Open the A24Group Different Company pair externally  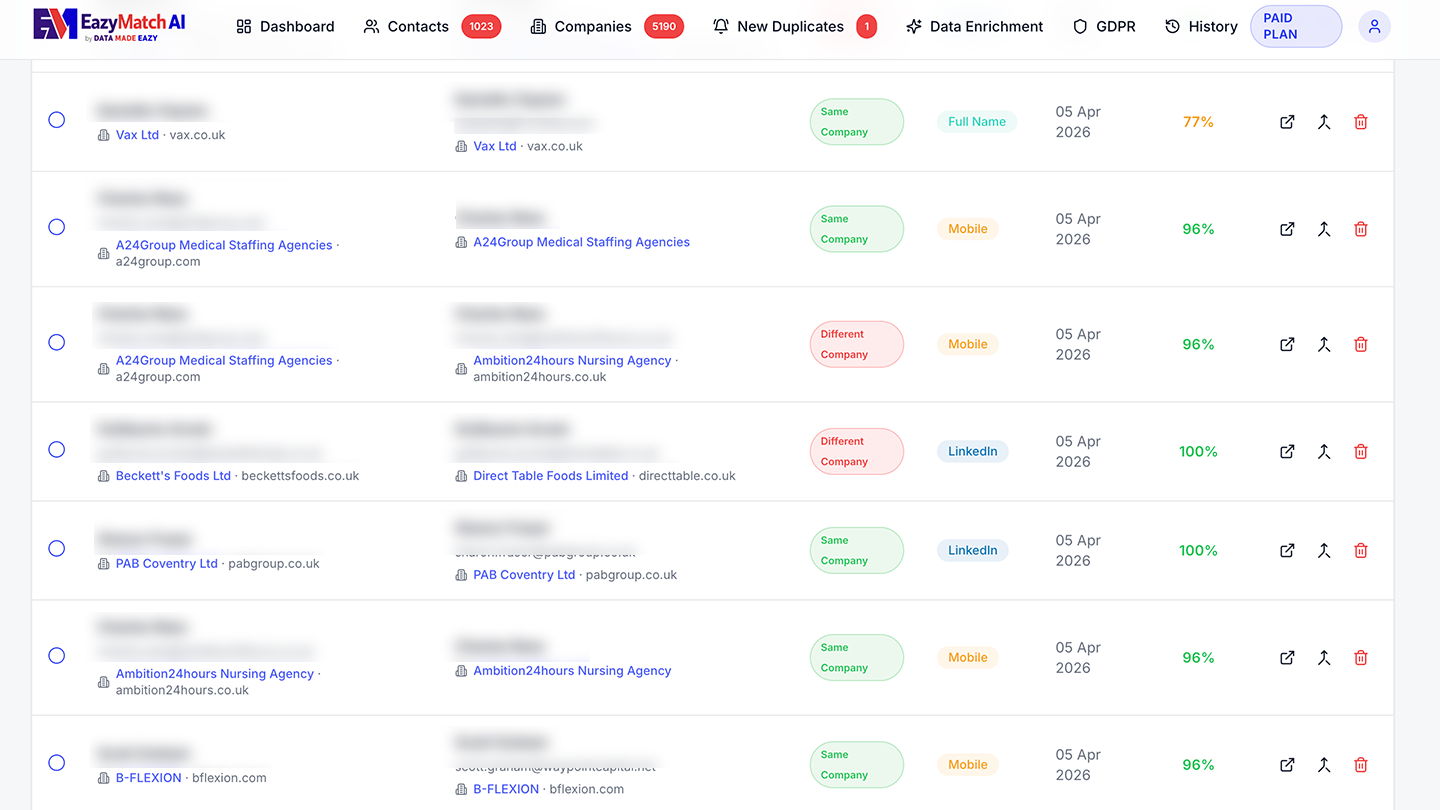1287,344
